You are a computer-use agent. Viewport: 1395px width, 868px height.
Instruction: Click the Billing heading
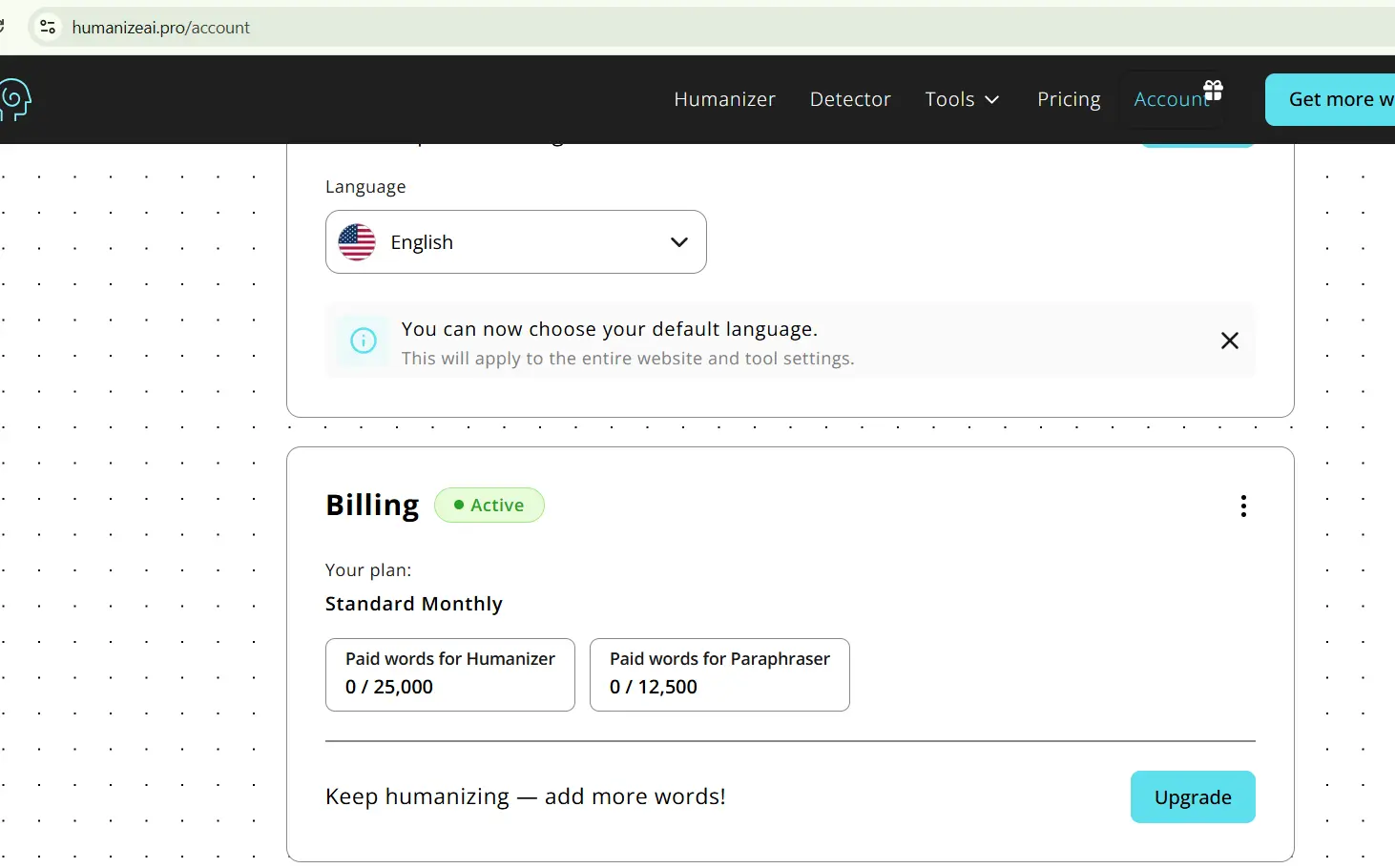click(x=372, y=505)
